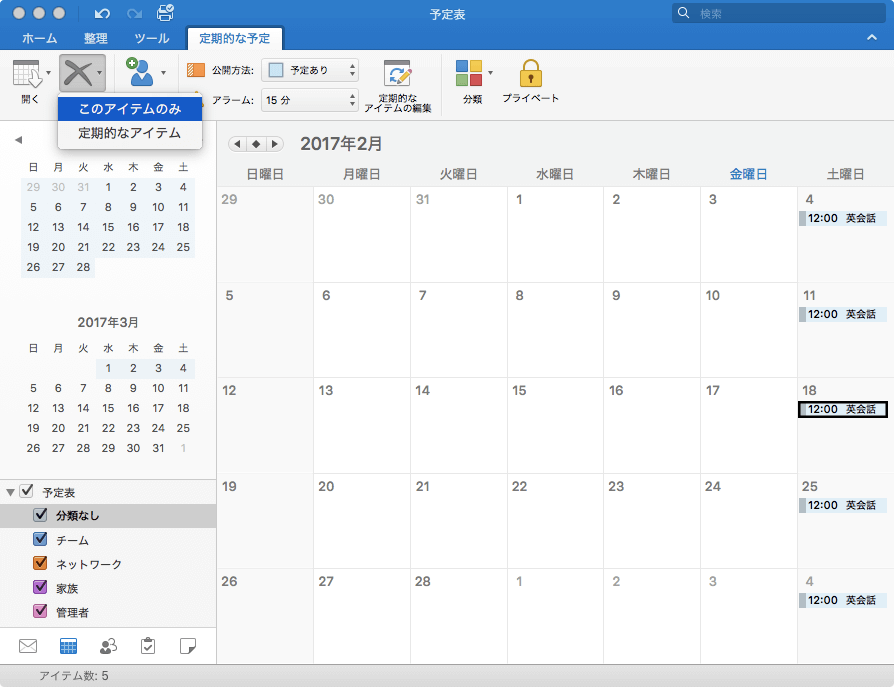Expand the delete button dropdown arrow
Image resolution: width=894 pixels, height=687 pixels.
tap(99, 72)
